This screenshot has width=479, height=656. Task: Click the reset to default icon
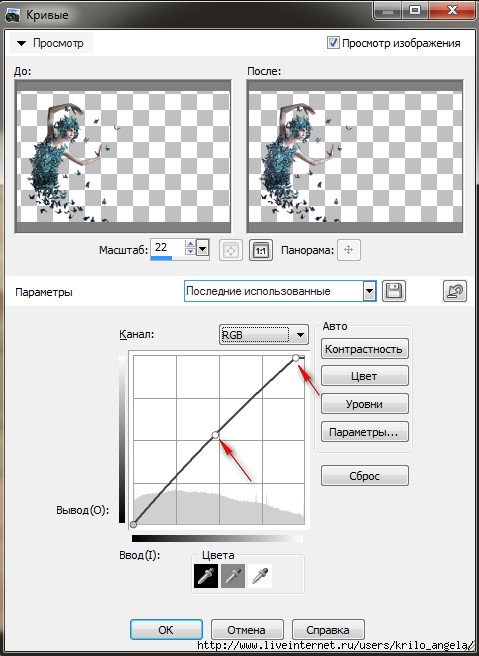coord(455,291)
